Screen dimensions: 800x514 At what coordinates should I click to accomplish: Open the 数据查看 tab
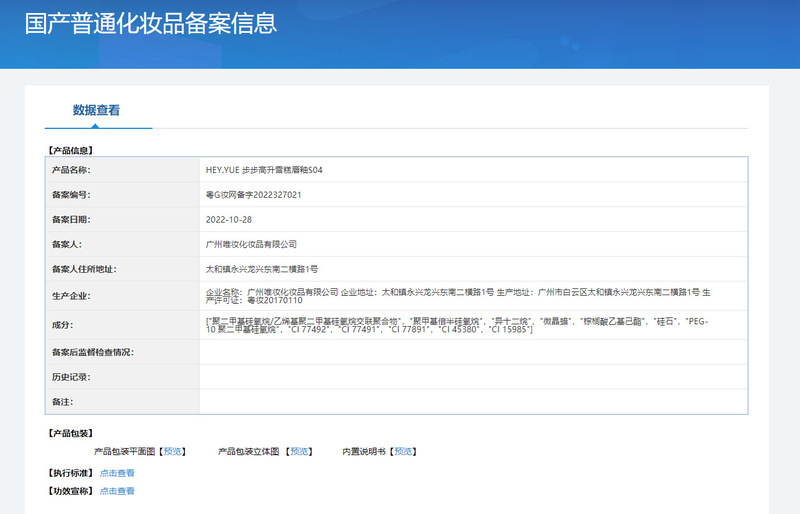96,110
